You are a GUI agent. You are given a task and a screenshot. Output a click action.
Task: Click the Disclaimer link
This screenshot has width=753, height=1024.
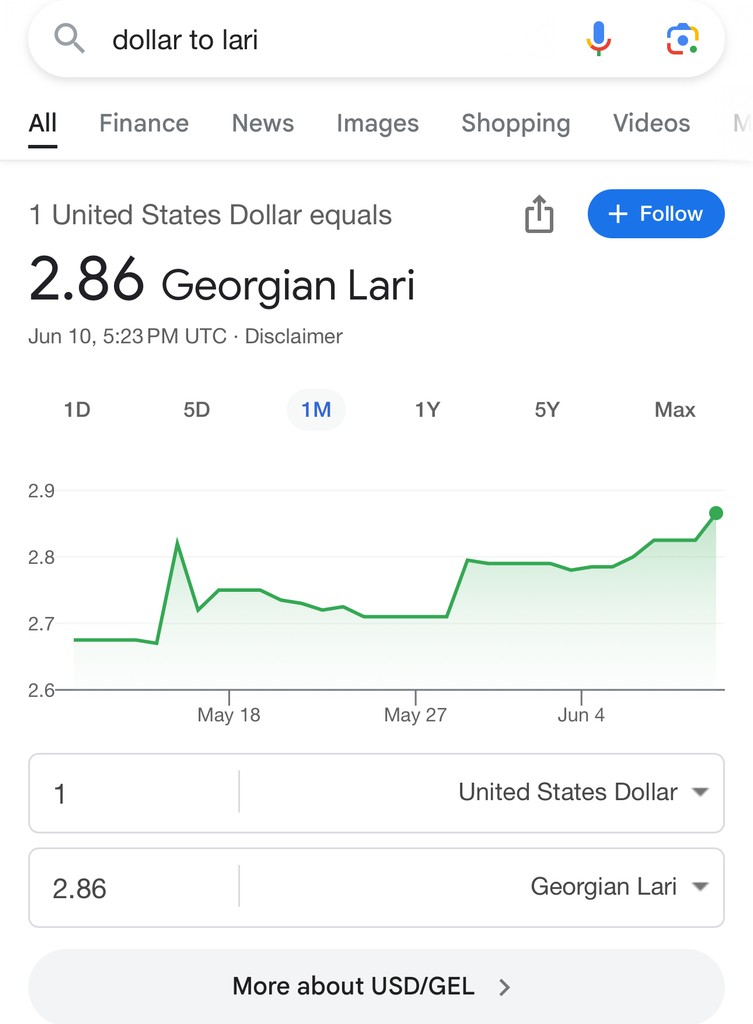point(293,336)
